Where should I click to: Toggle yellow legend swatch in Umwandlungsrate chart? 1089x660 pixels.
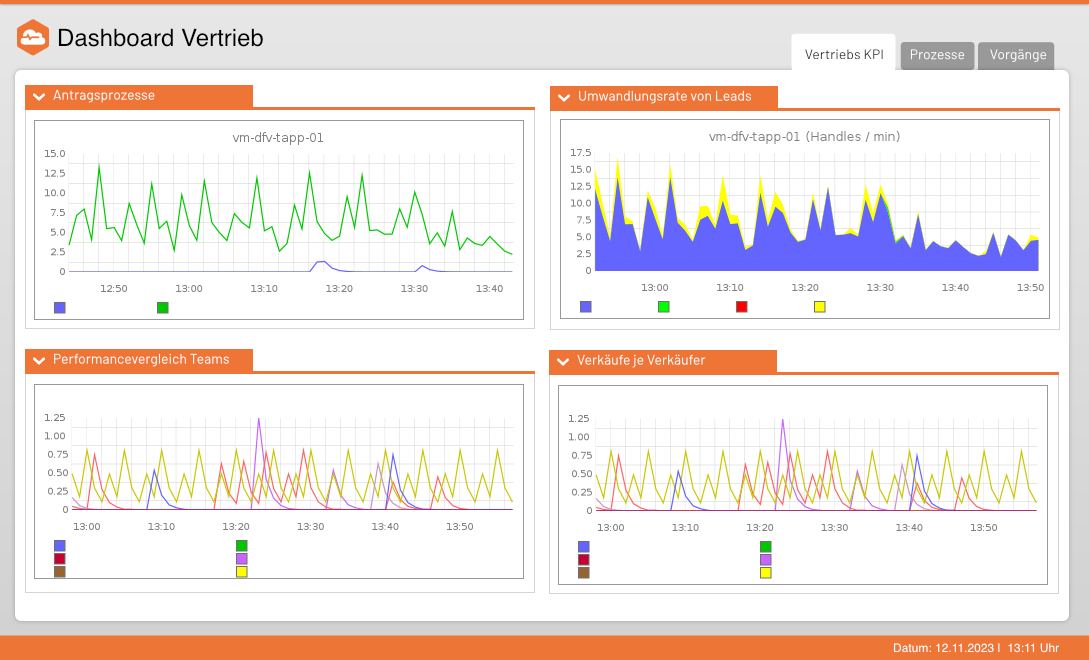[x=820, y=306]
